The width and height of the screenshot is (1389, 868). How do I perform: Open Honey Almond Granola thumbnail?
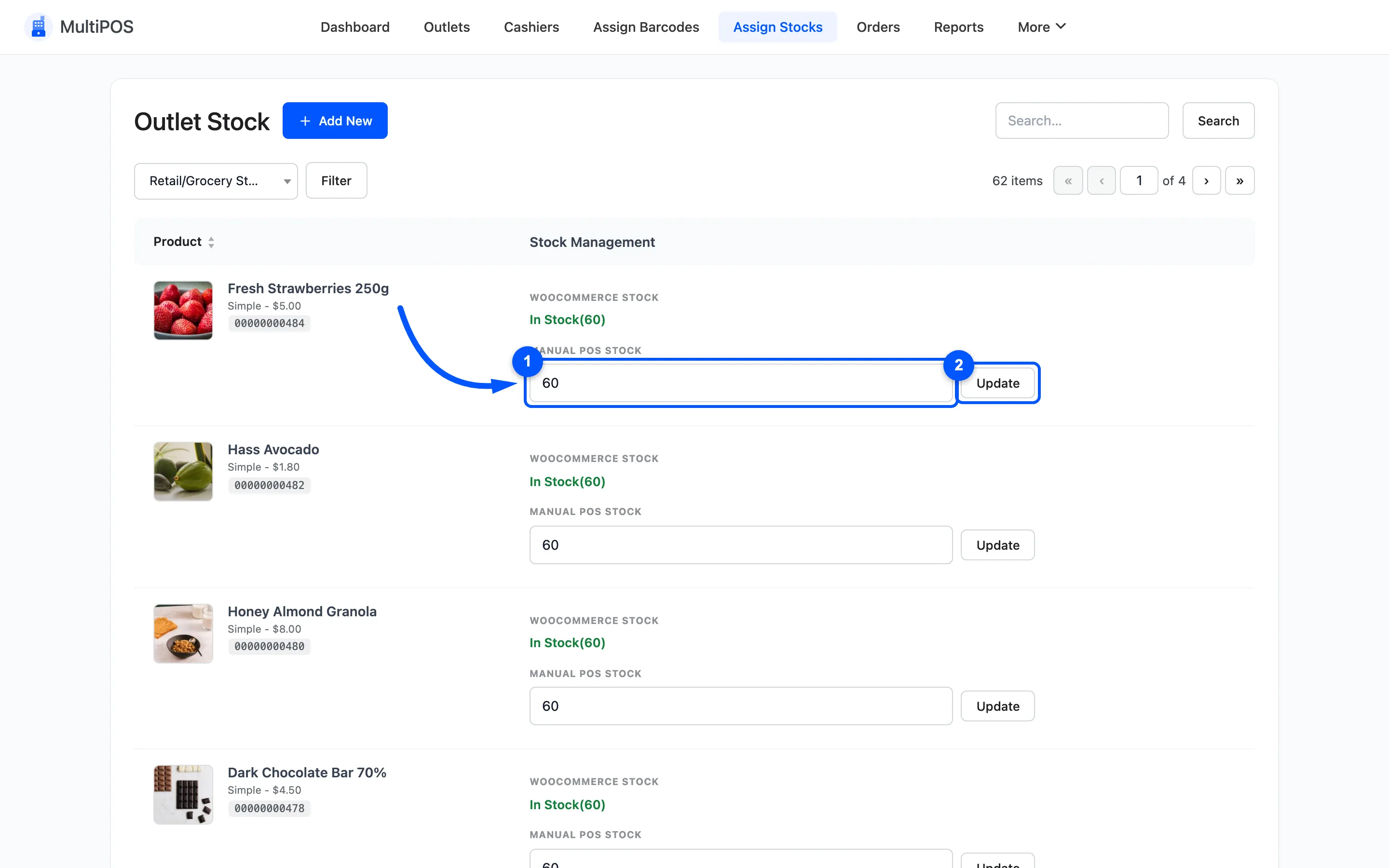tap(183, 633)
